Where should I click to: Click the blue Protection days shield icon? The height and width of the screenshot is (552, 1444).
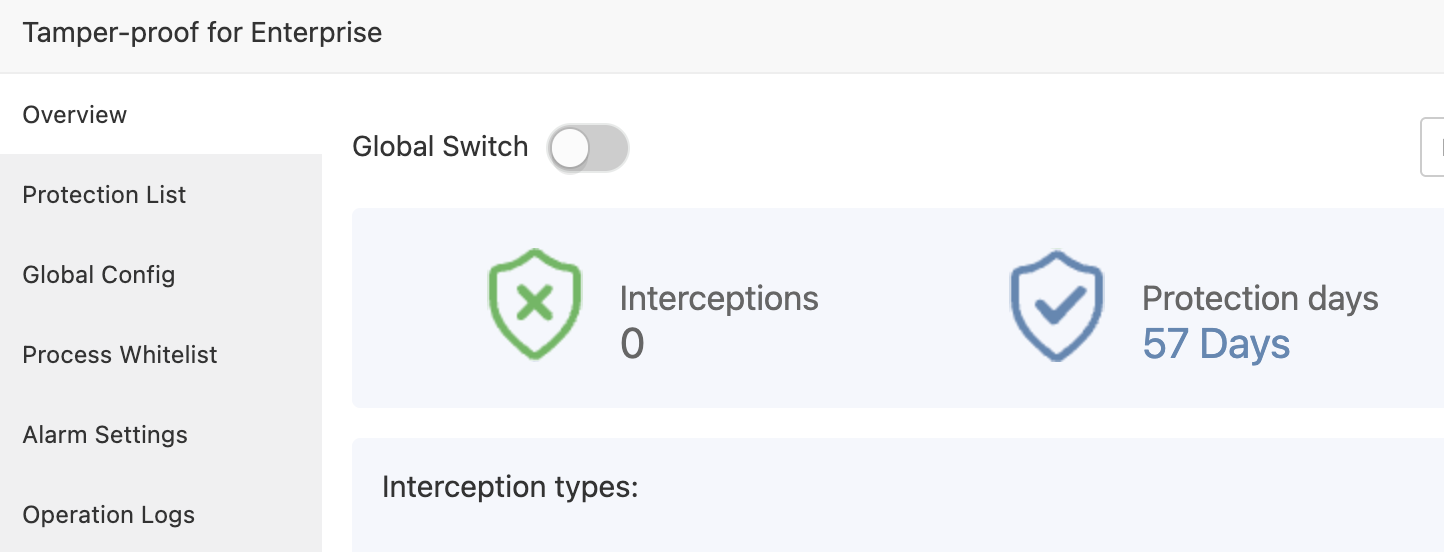(1056, 304)
